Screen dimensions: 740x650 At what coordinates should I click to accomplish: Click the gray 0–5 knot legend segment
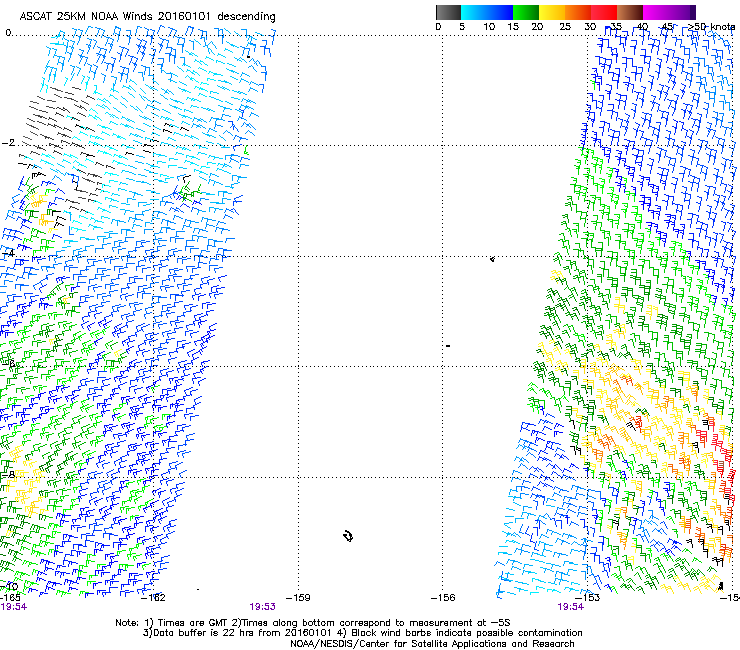[448, 12]
